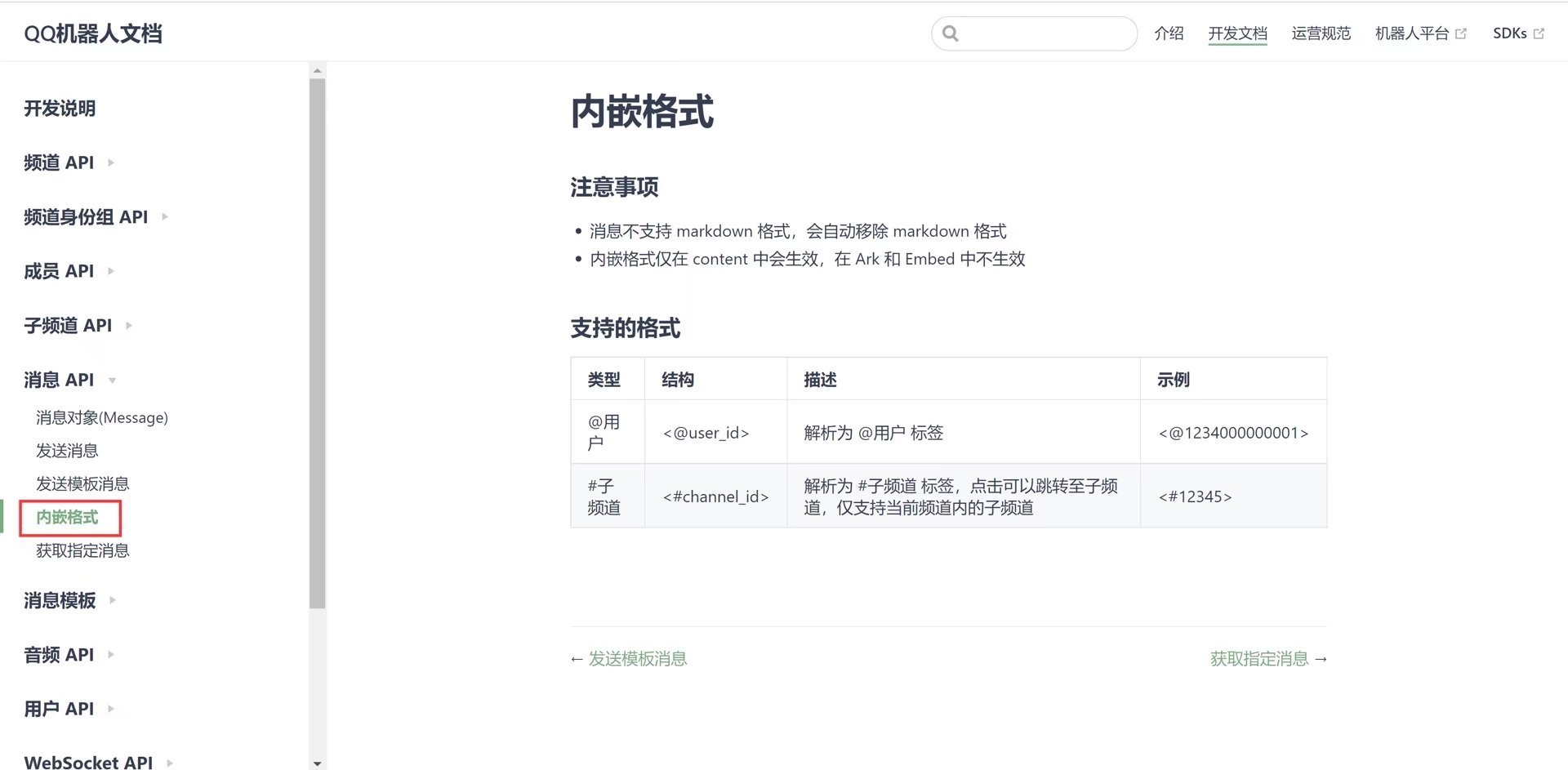Click the QQ机器人文档 logo
Image resolution: width=1568 pixels, height=770 pixels.
click(x=94, y=33)
